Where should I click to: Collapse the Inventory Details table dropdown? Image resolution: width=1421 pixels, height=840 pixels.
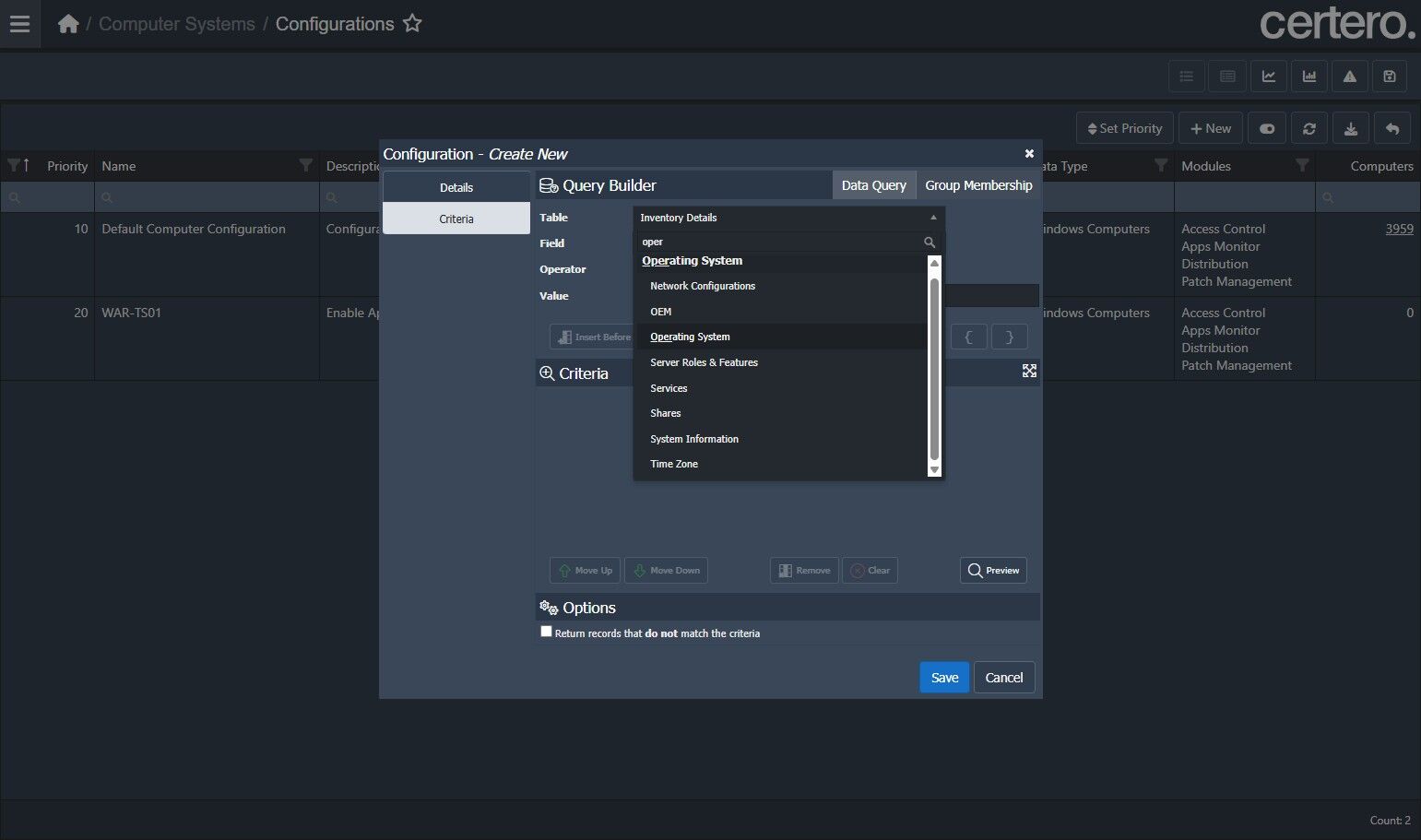(932, 218)
